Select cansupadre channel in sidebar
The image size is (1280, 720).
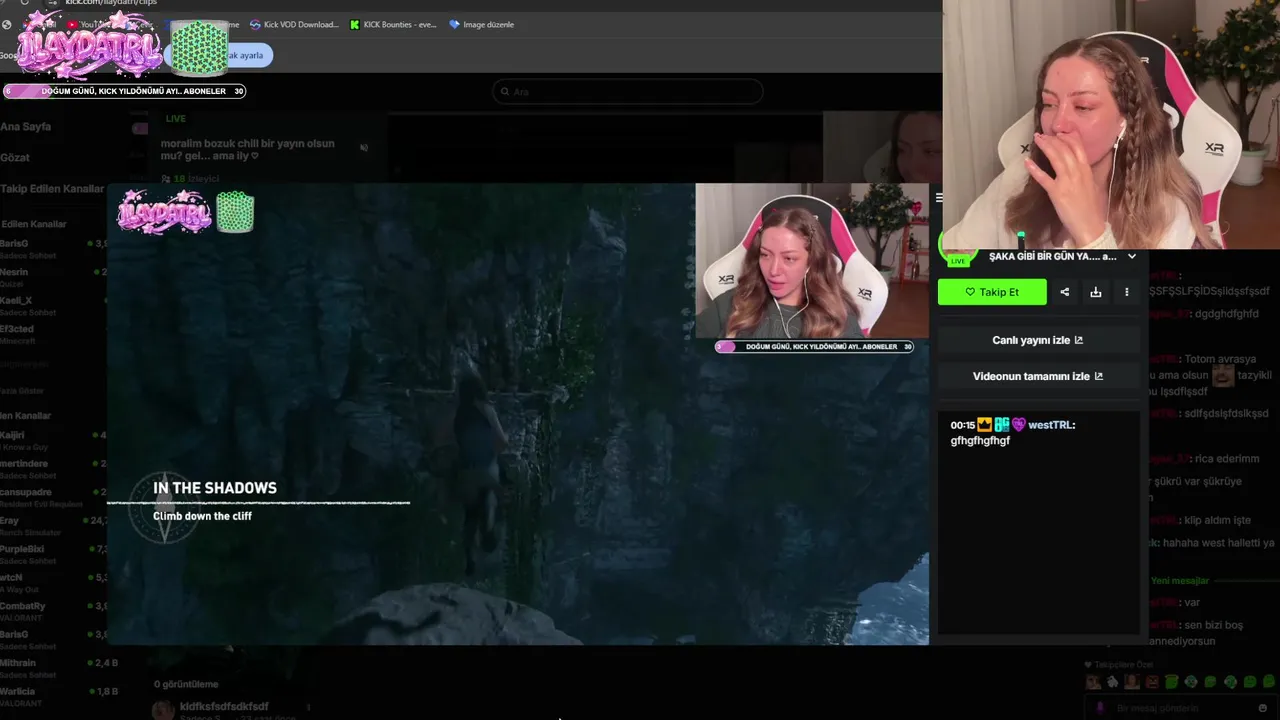[x=53, y=498]
